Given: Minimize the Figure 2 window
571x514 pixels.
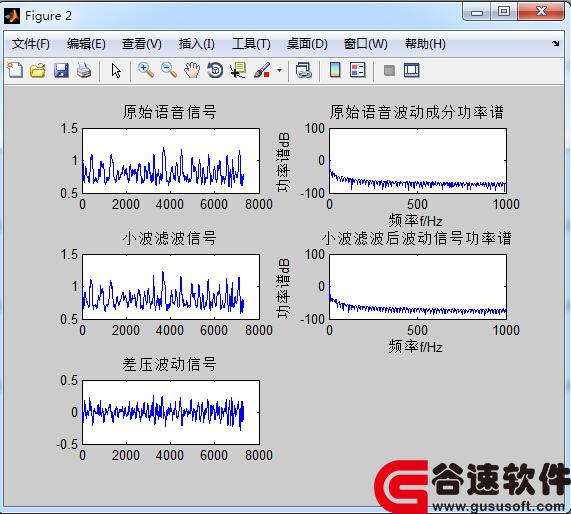Looking at the screenshot, I should point(477,12).
